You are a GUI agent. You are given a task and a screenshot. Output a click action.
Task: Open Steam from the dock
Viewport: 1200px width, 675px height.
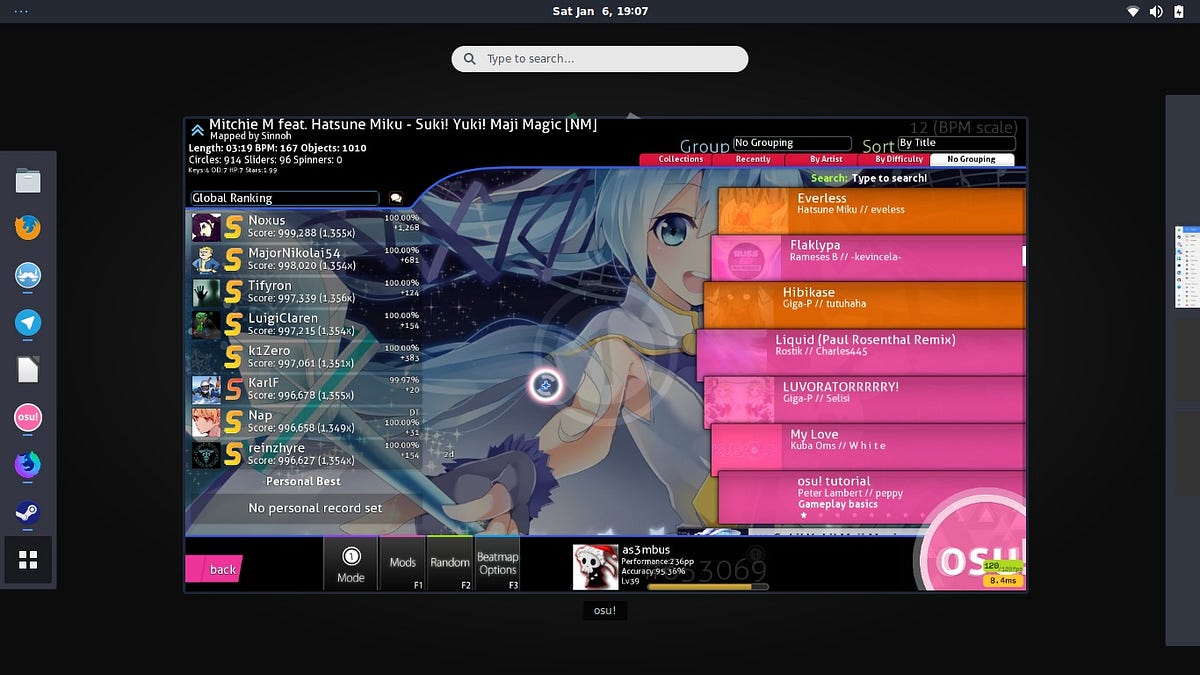click(28, 513)
